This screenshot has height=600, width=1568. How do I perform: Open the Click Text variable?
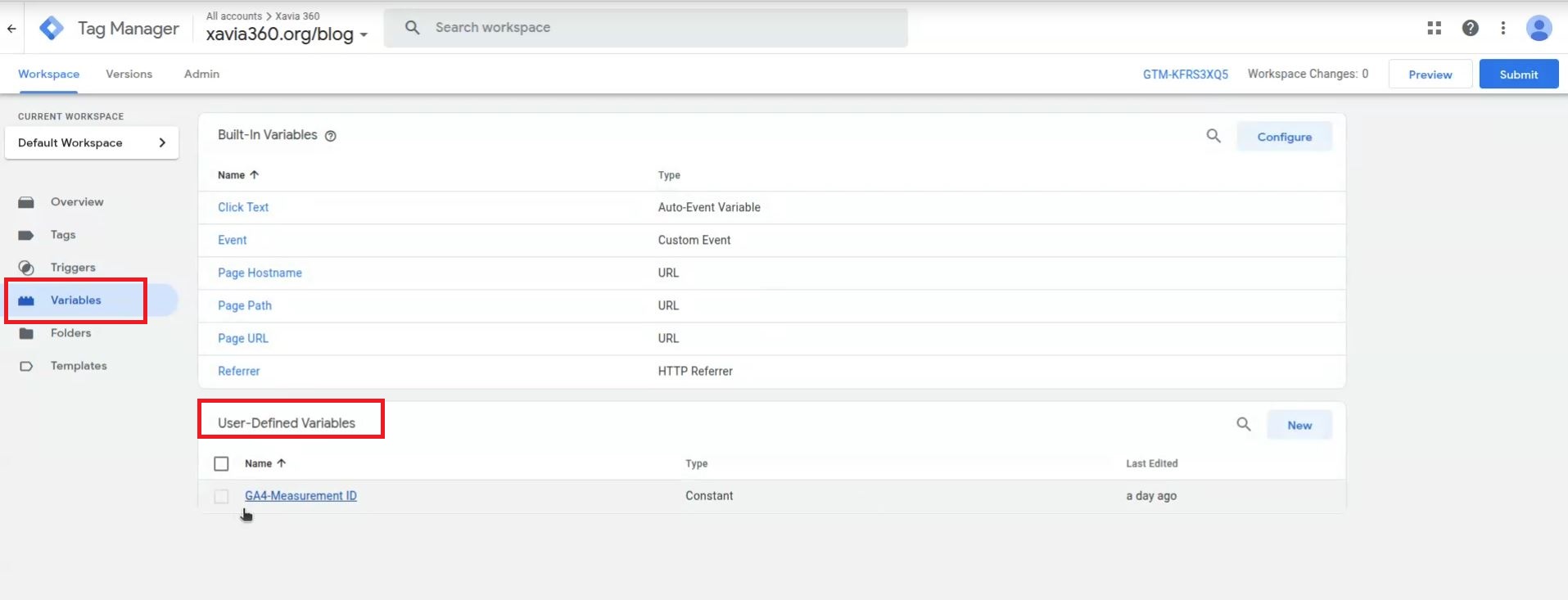pyautogui.click(x=243, y=207)
